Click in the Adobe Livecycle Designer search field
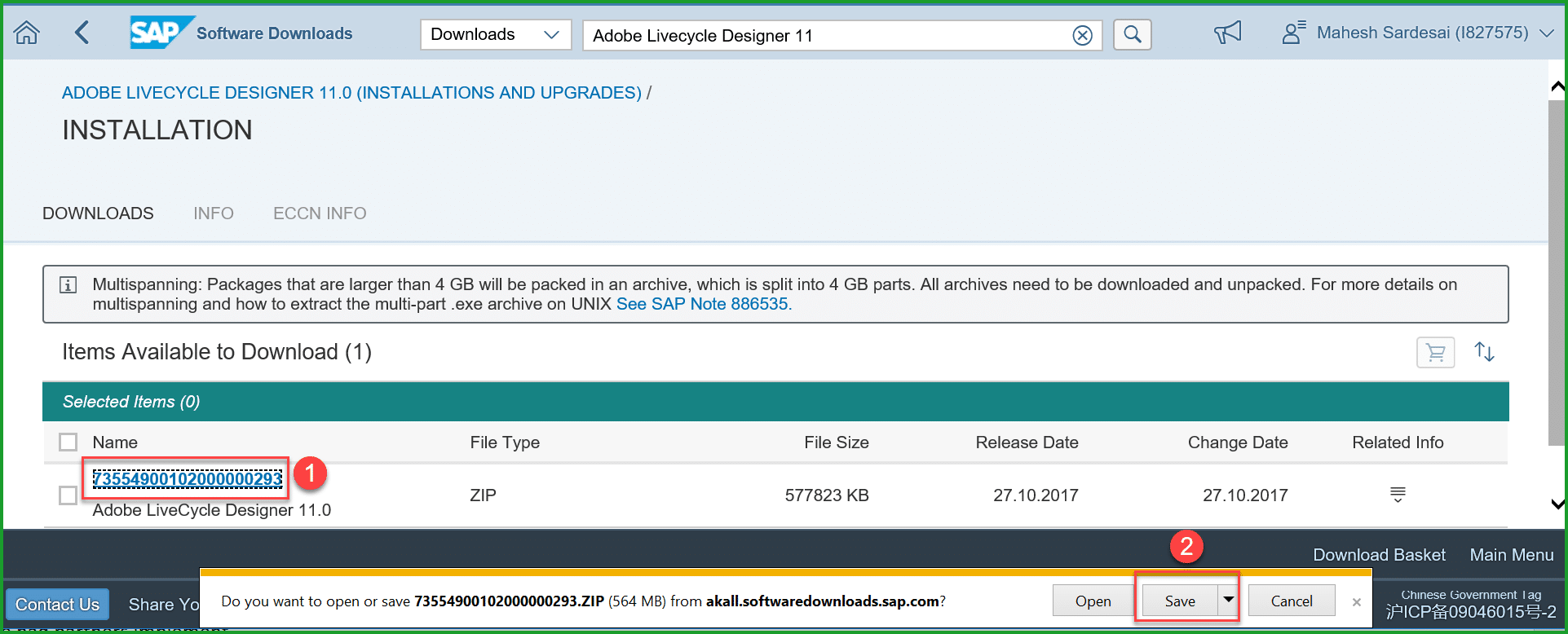The height and width of the screenshot is (634, 1568). pyautogui.click(x=824, y=36)
